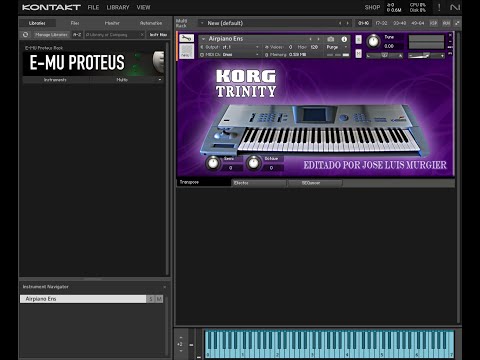The width and height of the screenshot is (480, 360).
Task: Click the refresh libraries icon
Action: coord(25,34)
